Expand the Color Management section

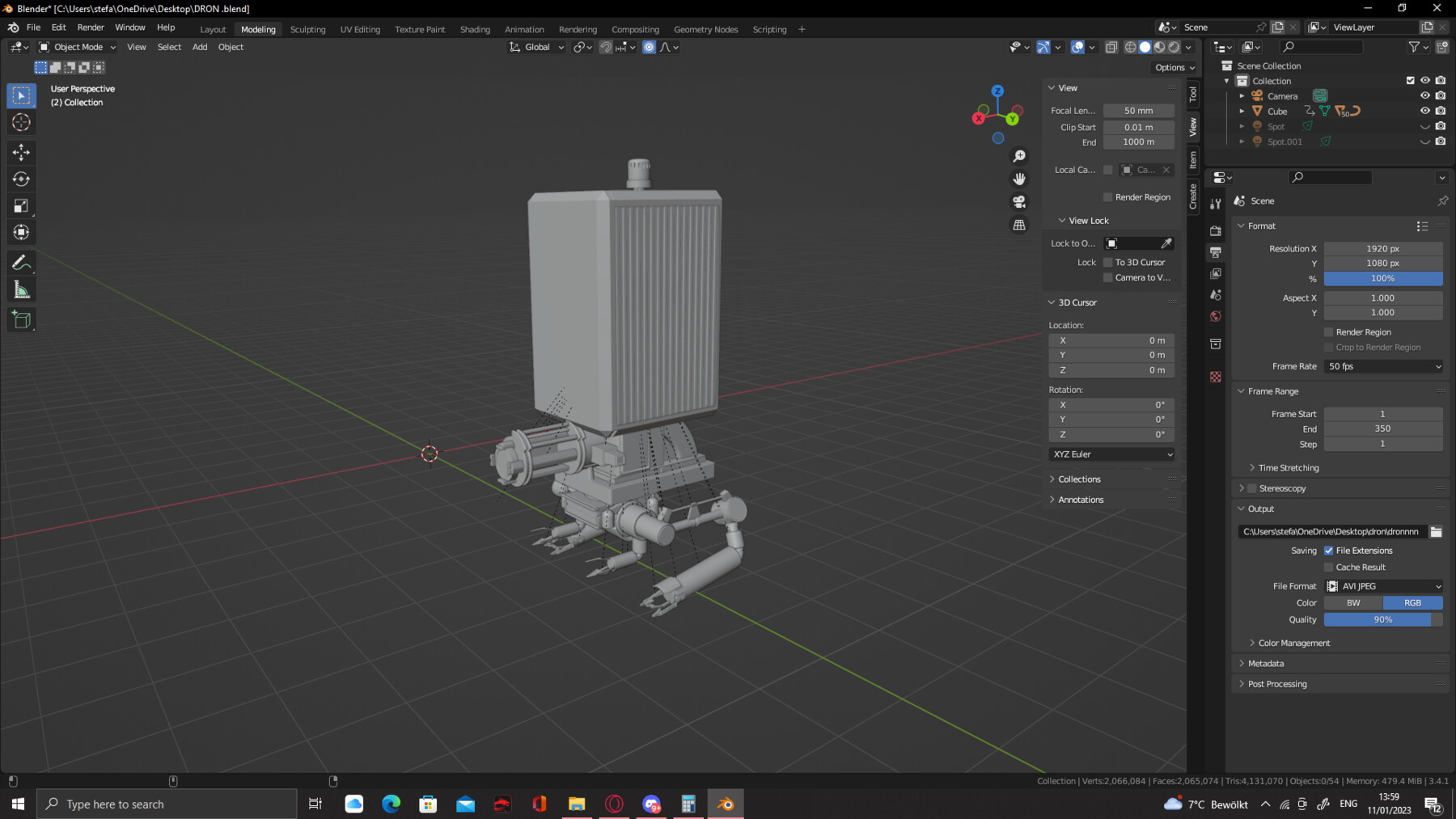1293,643
